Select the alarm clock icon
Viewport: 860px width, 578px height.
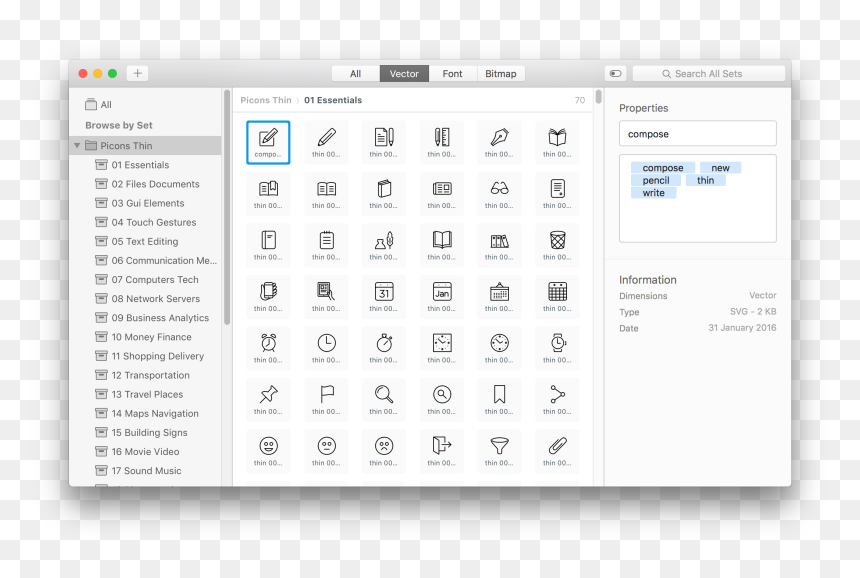268,348
